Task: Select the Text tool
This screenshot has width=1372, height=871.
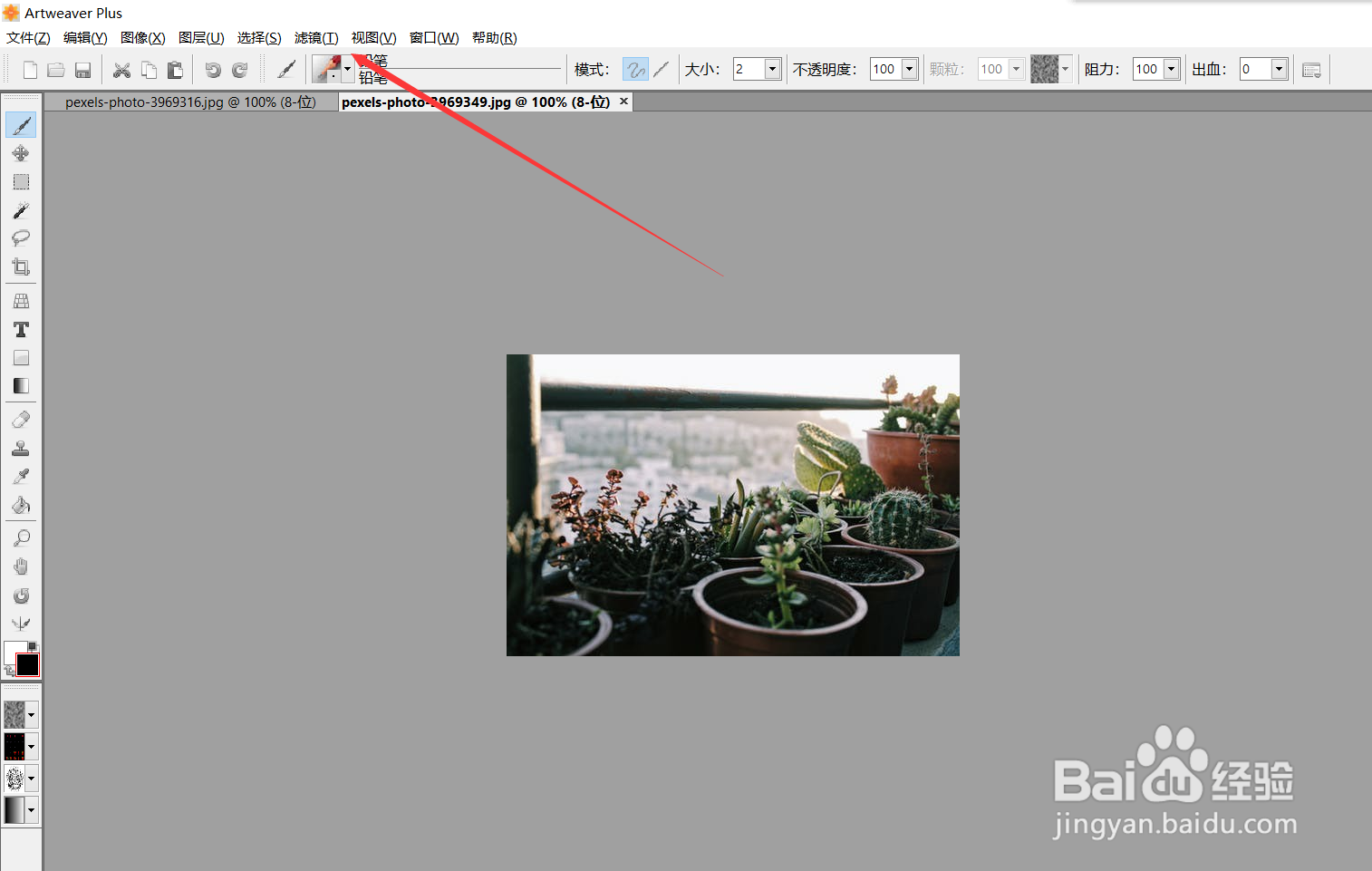Action: tap(21, 329)
